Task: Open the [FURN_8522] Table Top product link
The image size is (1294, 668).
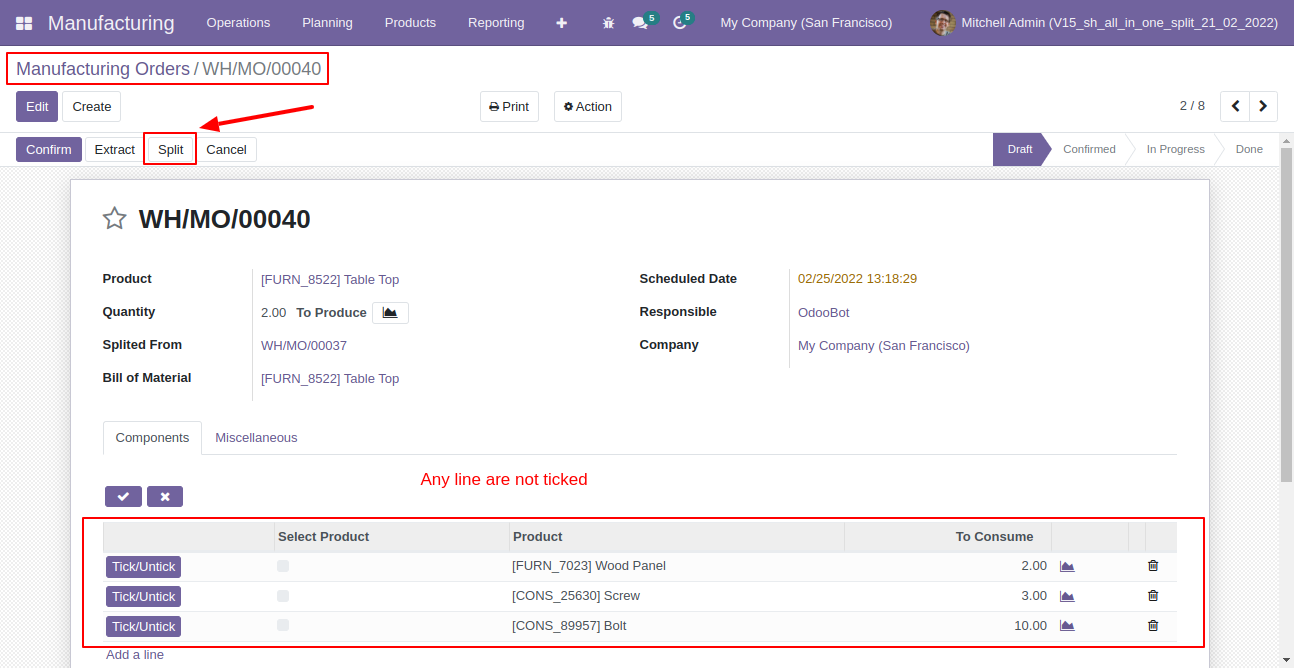Action: click(330, 280)
